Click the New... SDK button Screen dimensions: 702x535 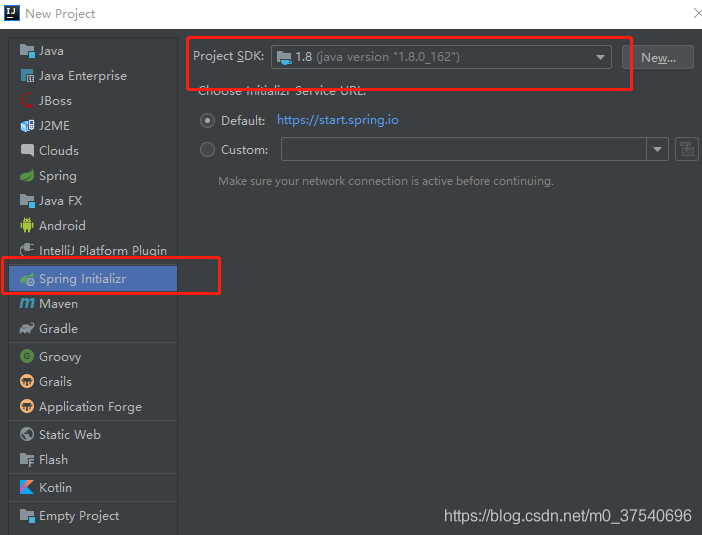pyautogui.click(x=658, y=57)
